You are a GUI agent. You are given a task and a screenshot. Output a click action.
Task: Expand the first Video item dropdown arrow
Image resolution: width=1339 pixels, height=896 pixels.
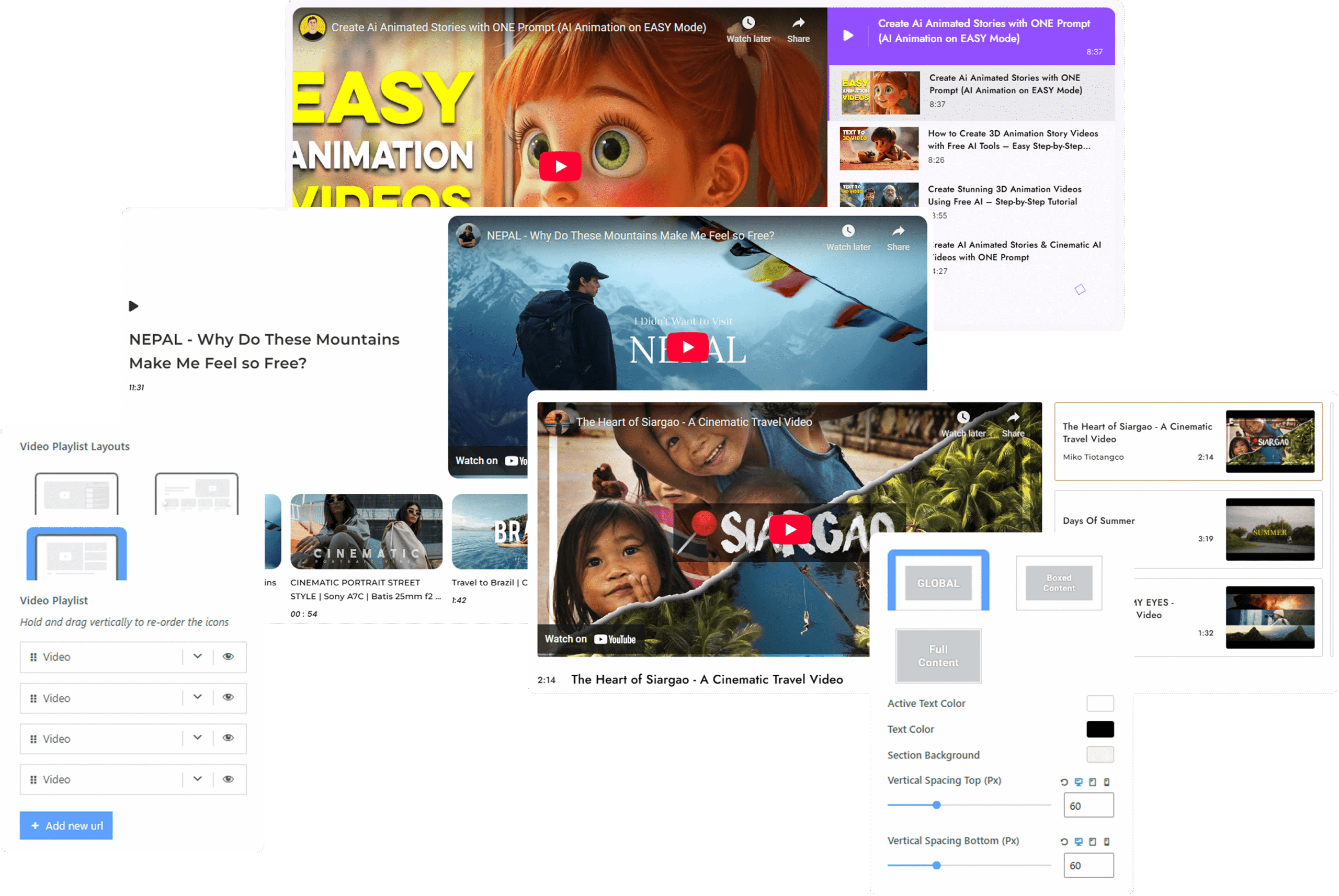point(197,656)
